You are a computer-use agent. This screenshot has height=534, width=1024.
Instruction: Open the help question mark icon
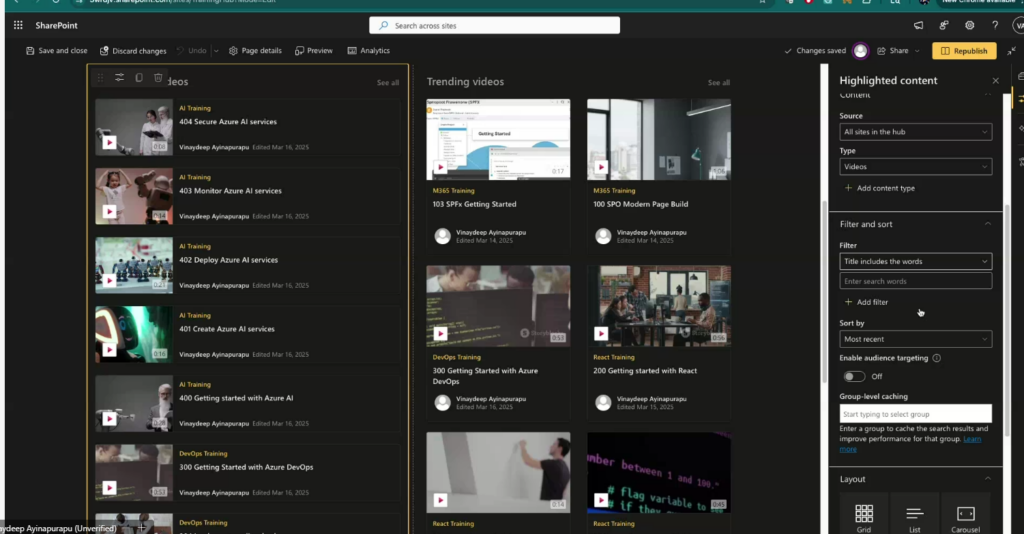[x=995, y=25]
